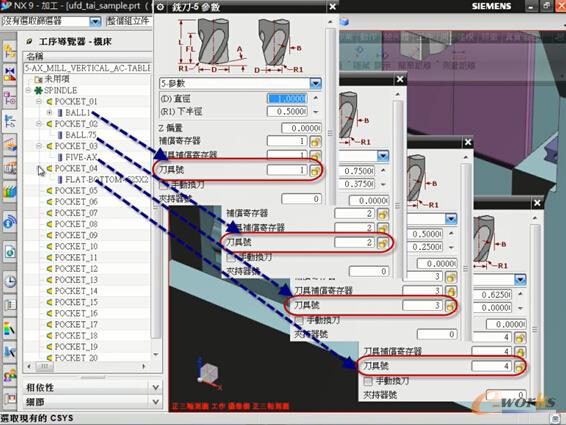
Task: Click lock icon beside 補償寄存器 value 2
Action: click(383, 214)
